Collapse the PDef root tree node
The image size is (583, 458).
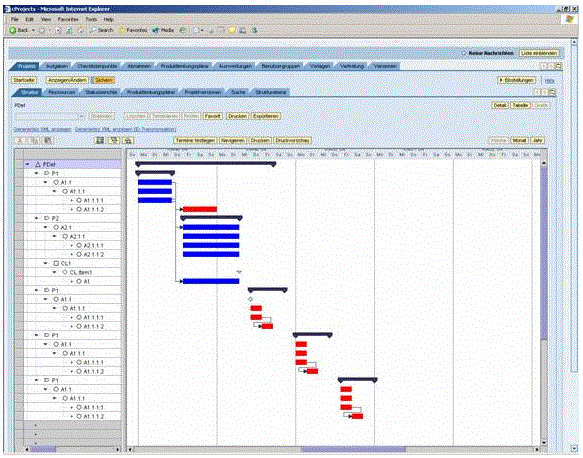click(x=28, y=164)
